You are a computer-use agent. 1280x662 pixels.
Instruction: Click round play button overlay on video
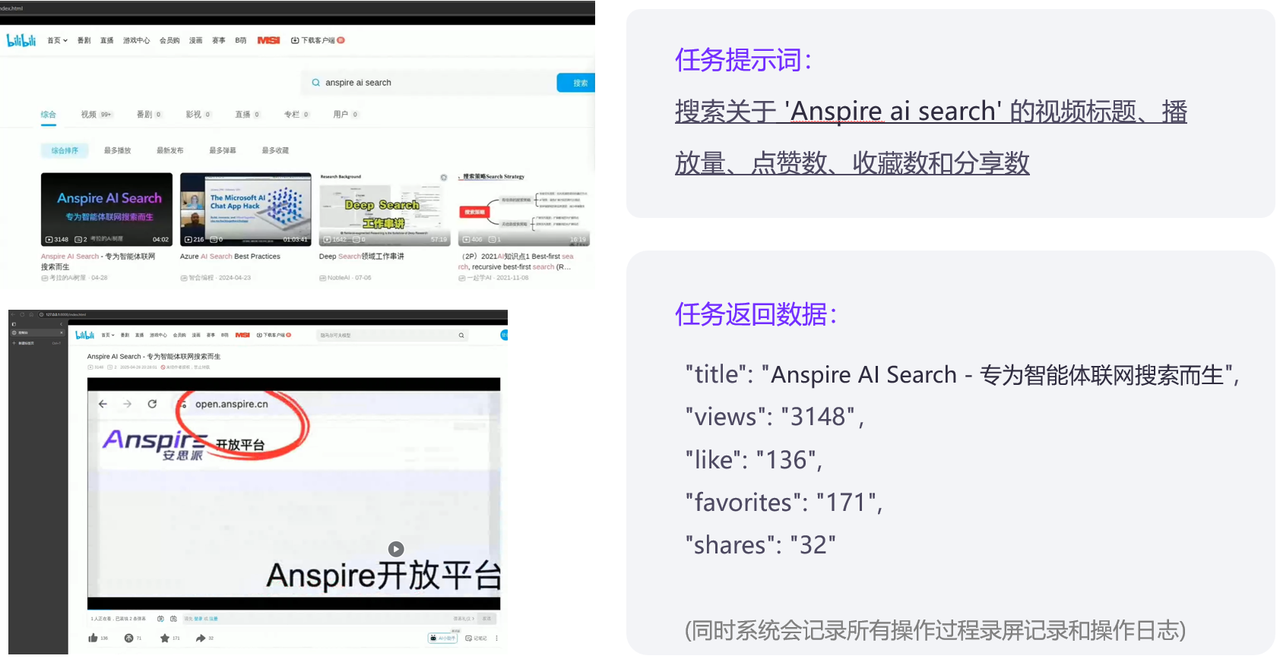396,549
